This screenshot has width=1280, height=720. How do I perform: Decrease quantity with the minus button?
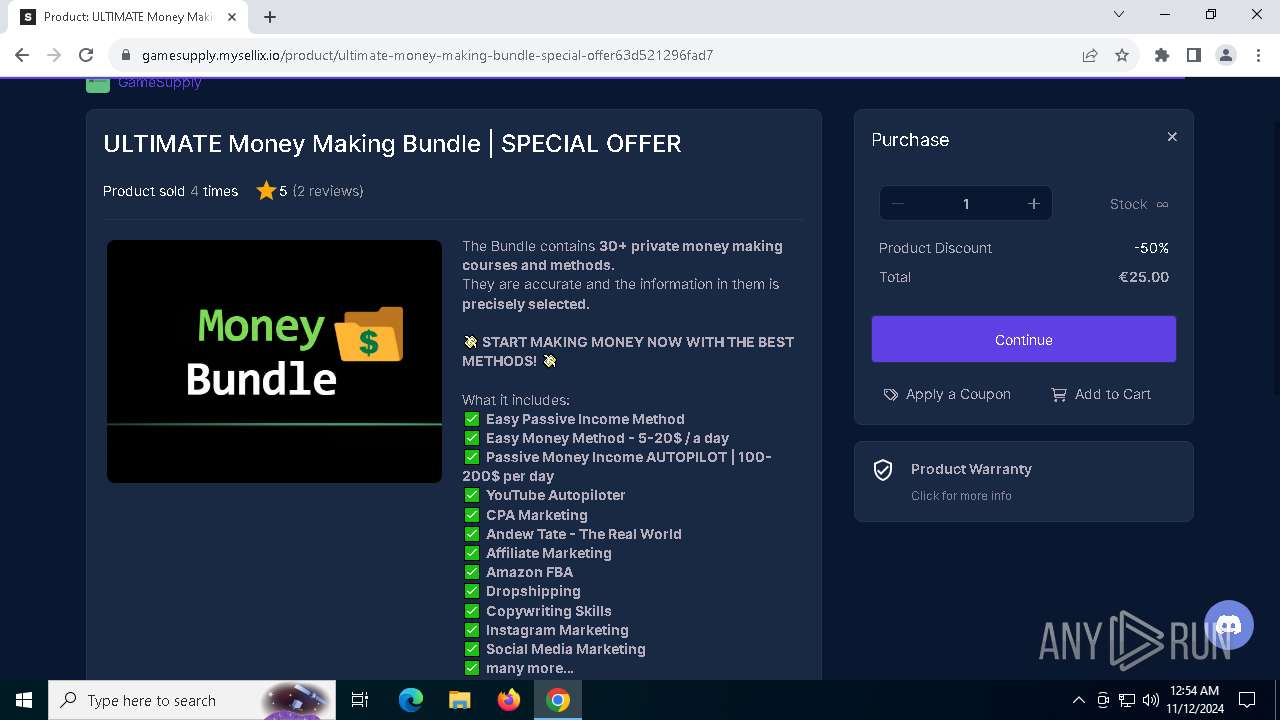898,204
